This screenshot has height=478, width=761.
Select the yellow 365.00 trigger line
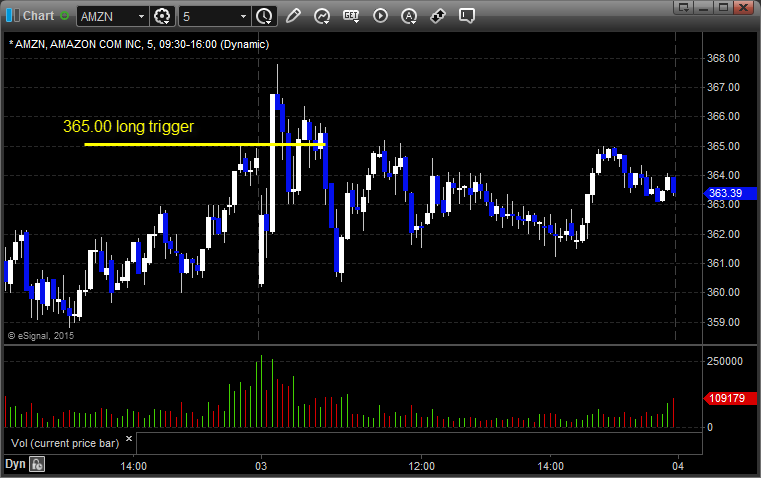[204, 144]
